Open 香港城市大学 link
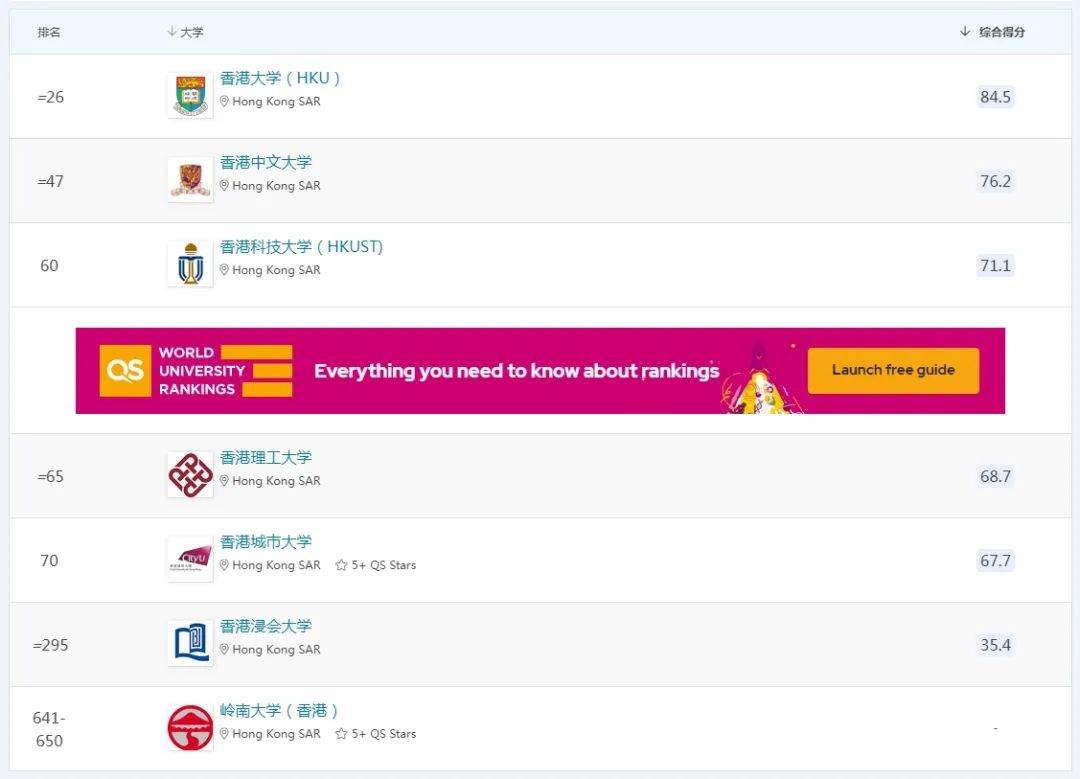 click(266, 542)
